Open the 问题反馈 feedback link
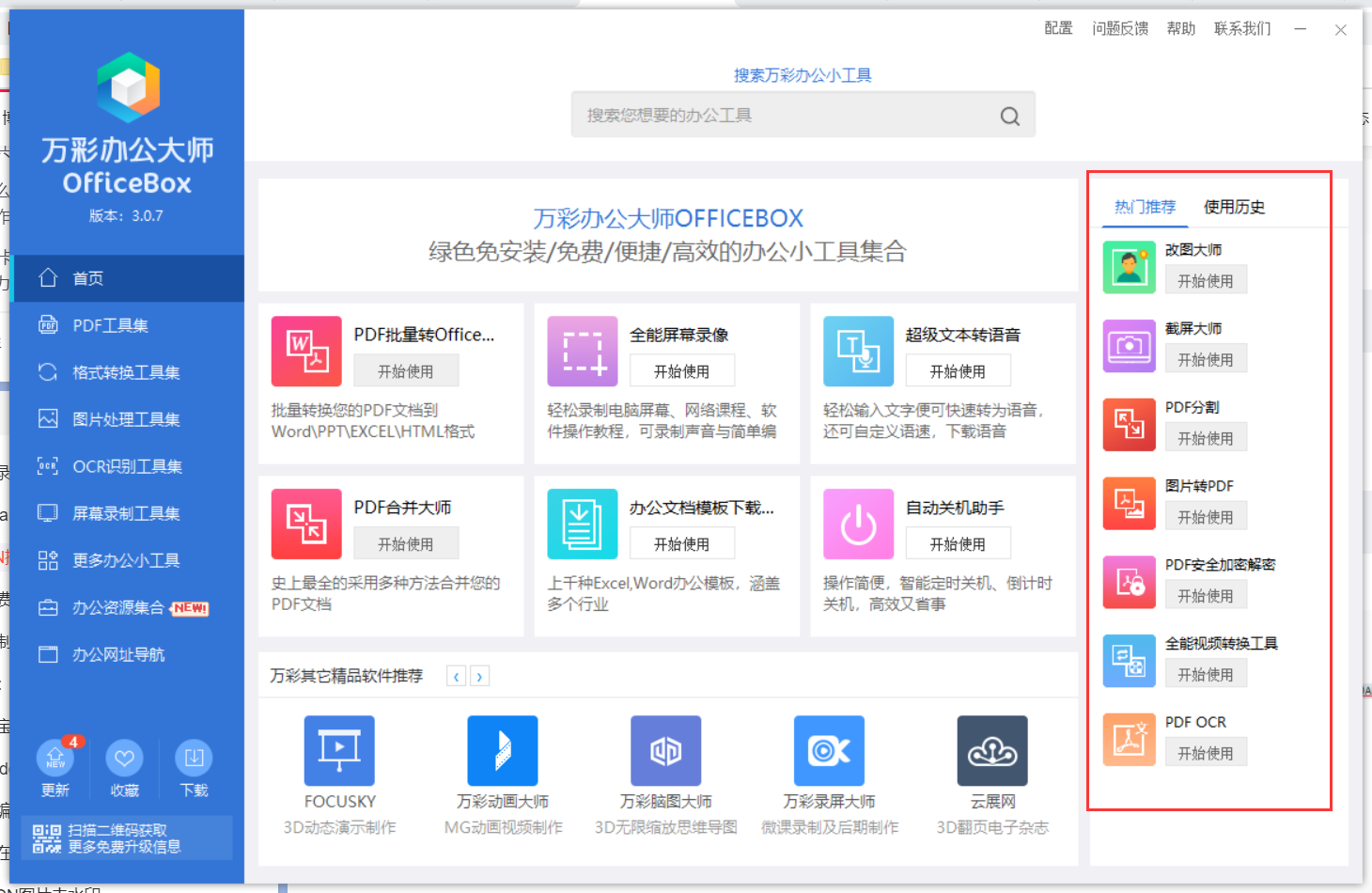Screen dimensions: 1372x893 coord(1120,28)
